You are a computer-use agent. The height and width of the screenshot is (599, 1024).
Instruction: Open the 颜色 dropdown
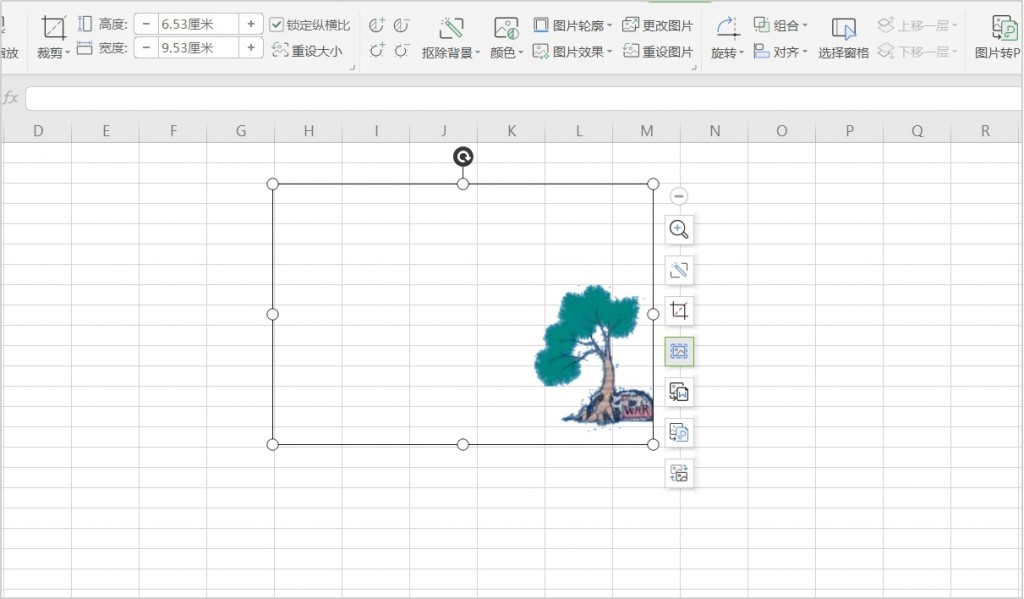click(x=507, y=53)
